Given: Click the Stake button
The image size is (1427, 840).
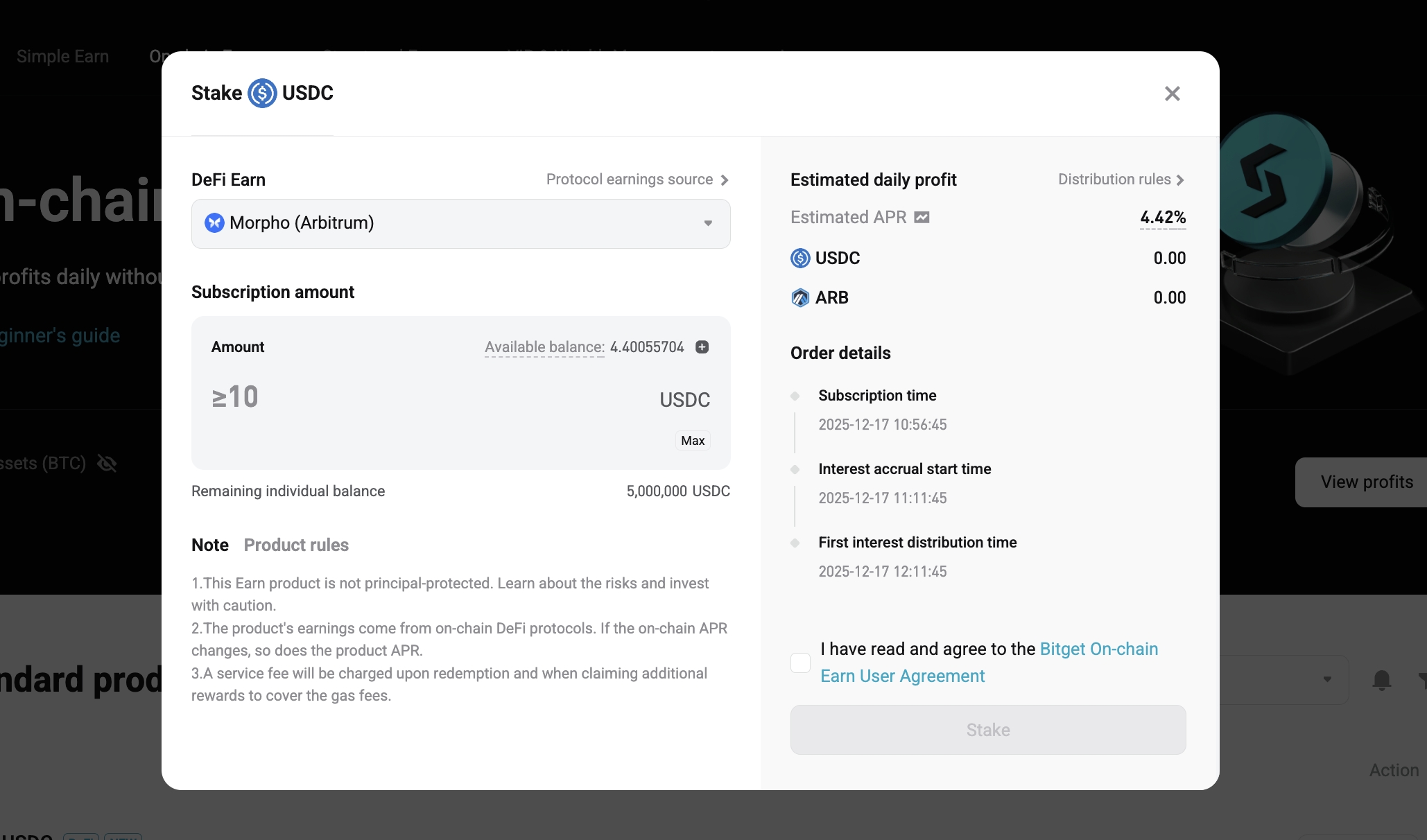Looking at the screenshot, I should [x=987, y=730].
